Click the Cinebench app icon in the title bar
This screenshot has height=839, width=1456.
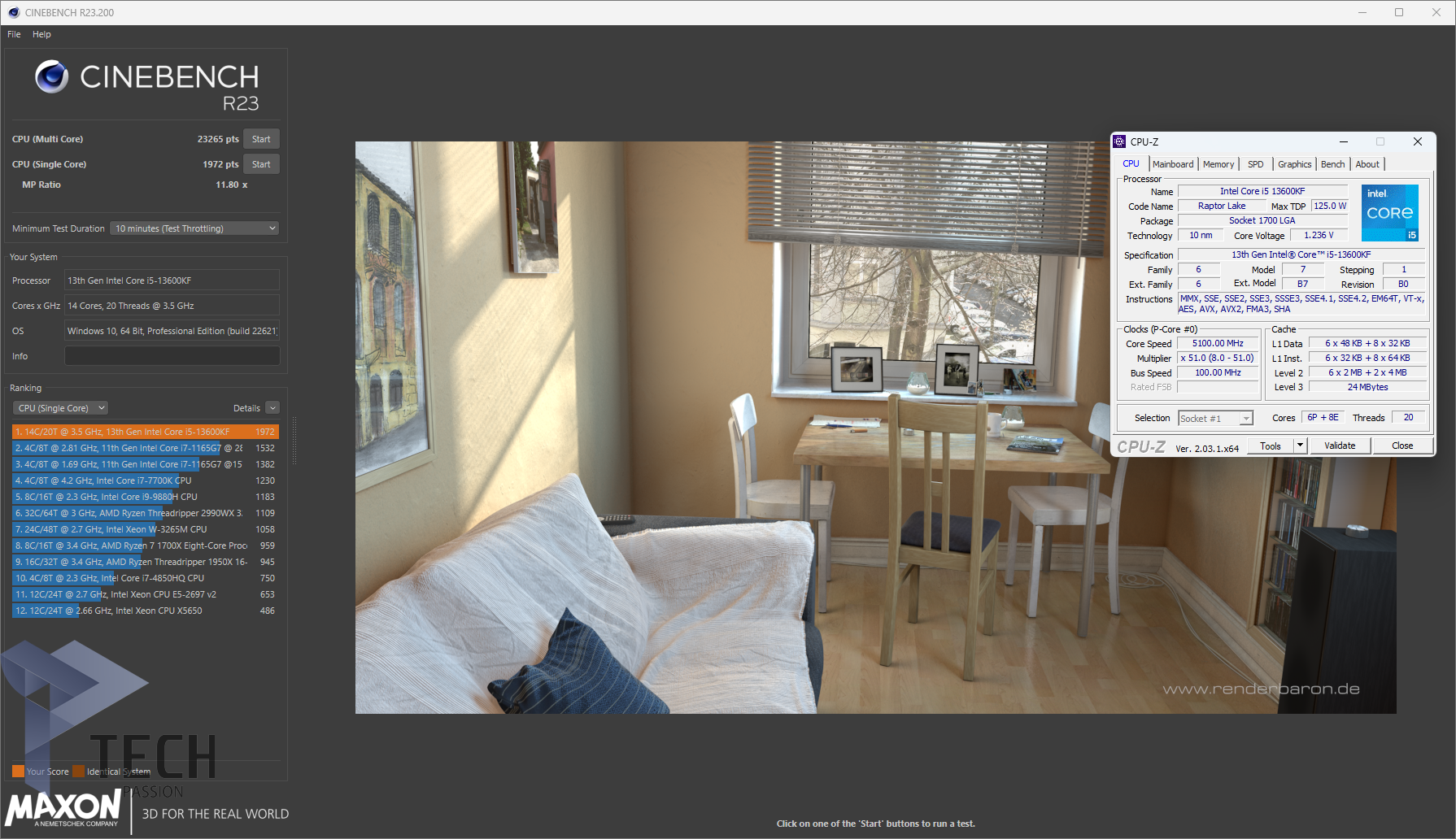(x=13, y=12)
